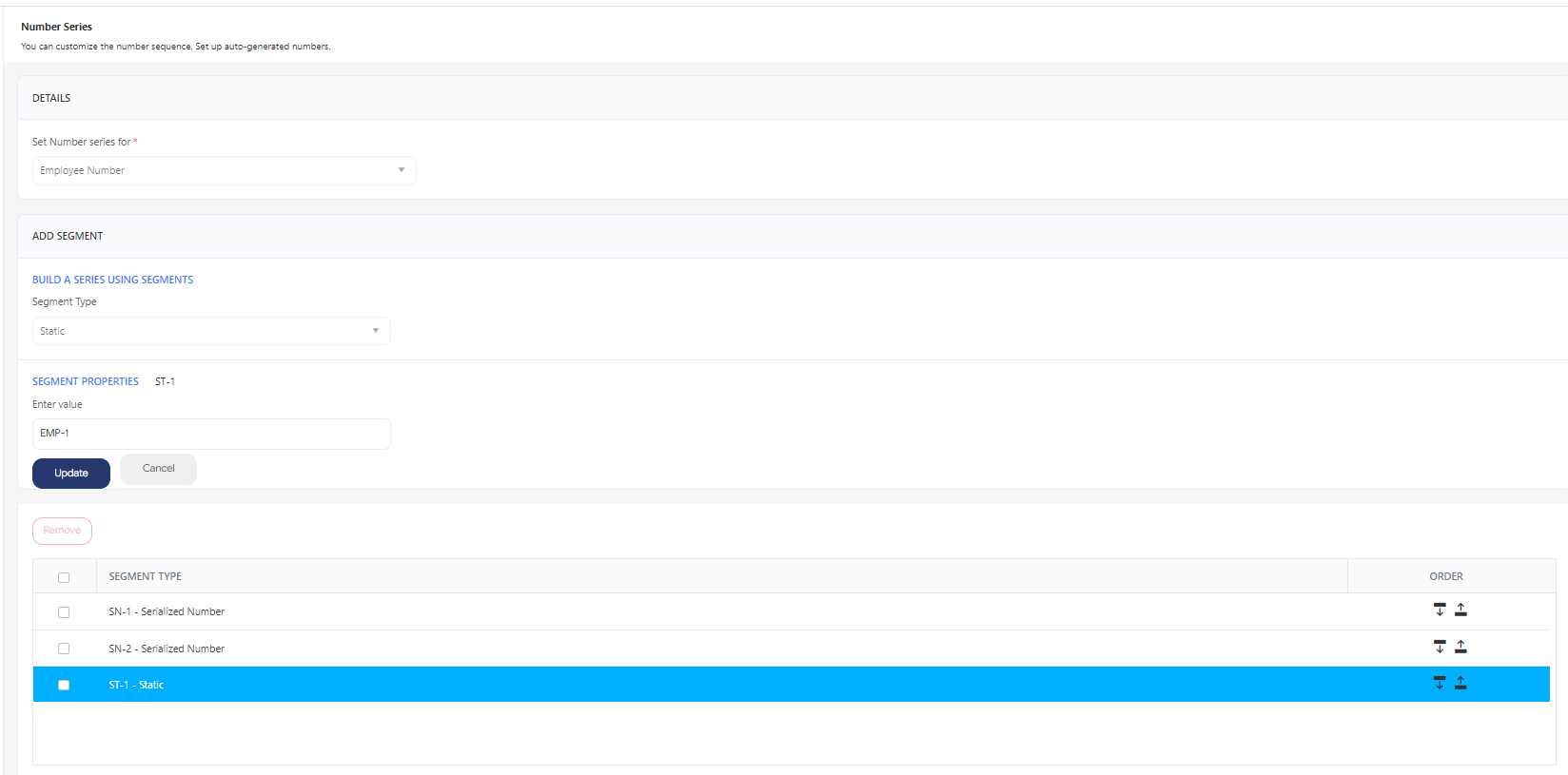Move ST-1 Static segment down

(1440, 683)
